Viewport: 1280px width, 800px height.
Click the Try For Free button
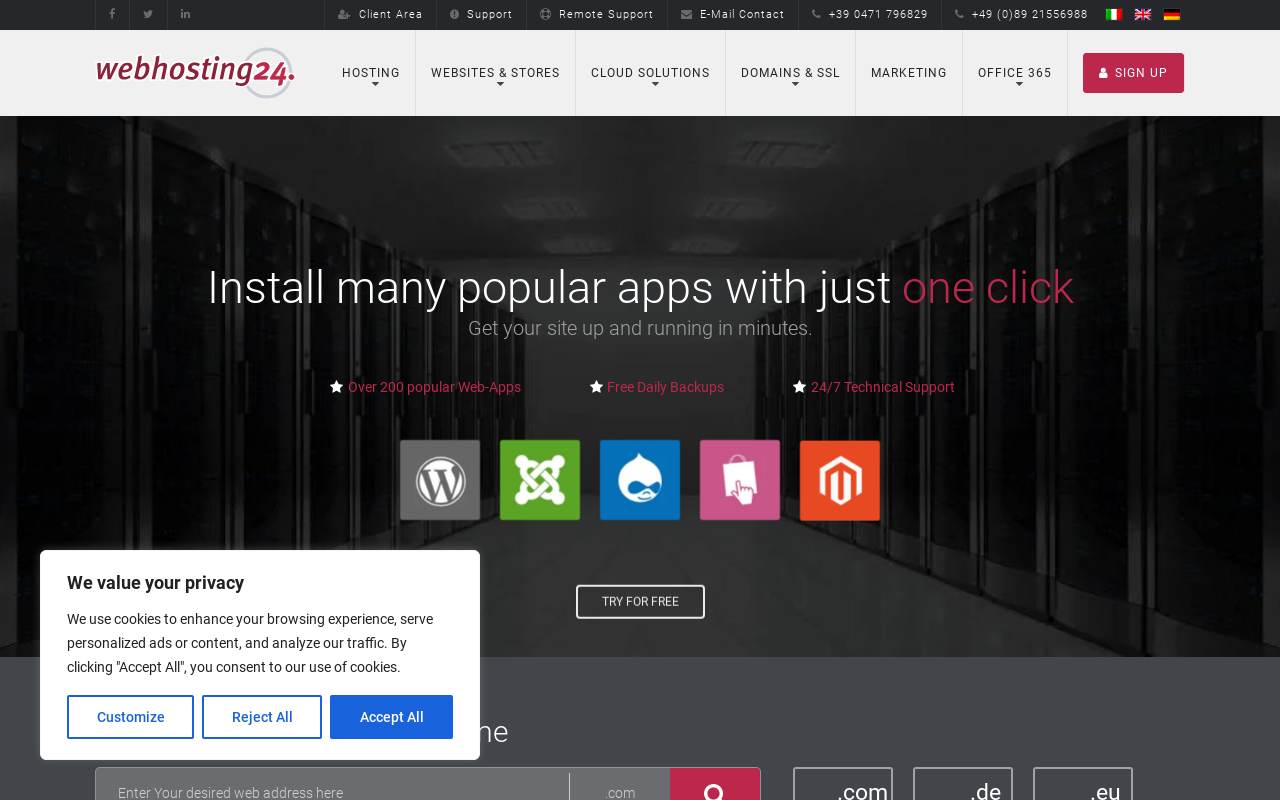coord(640,602)
